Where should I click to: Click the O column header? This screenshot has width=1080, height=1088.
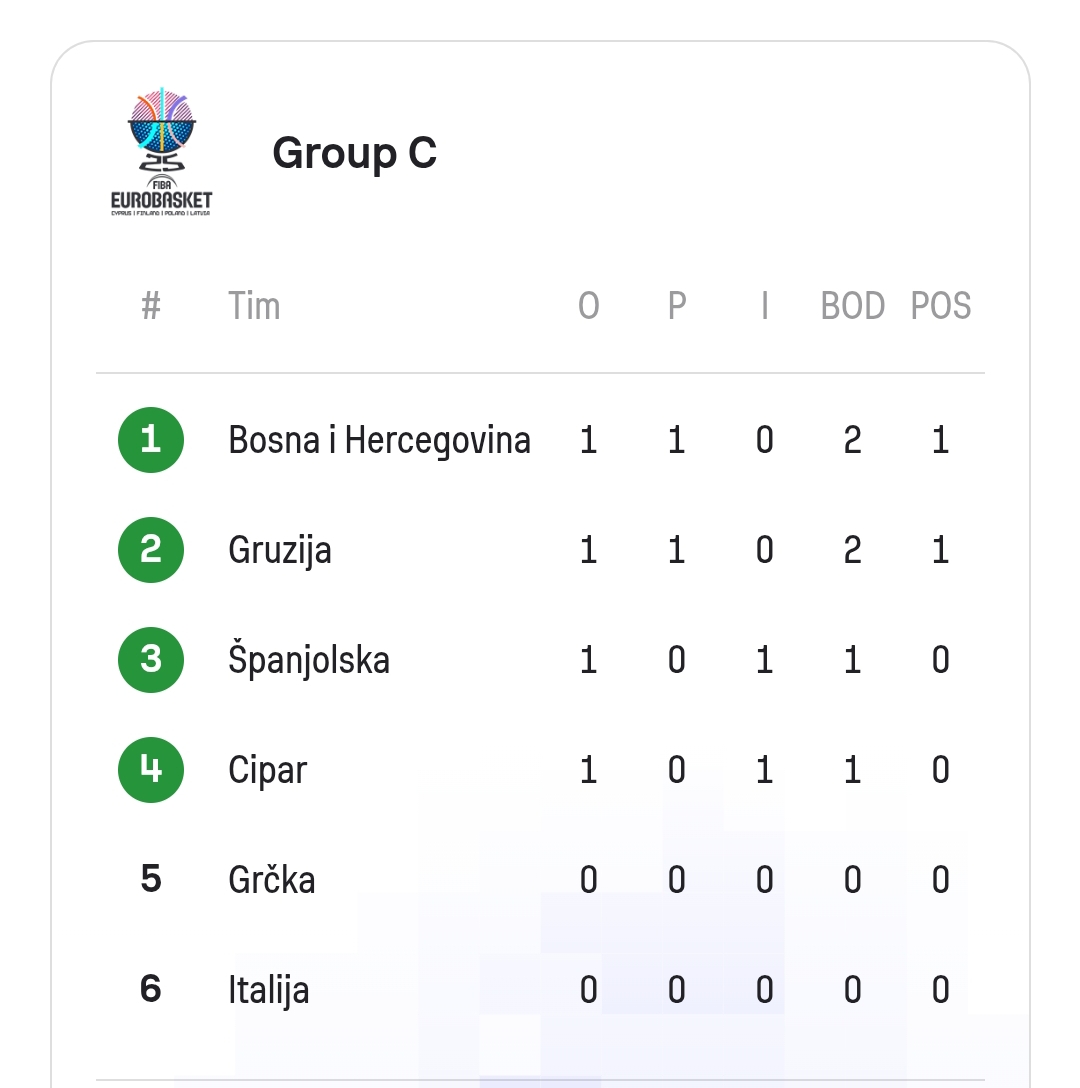click(x=589, y=306)
